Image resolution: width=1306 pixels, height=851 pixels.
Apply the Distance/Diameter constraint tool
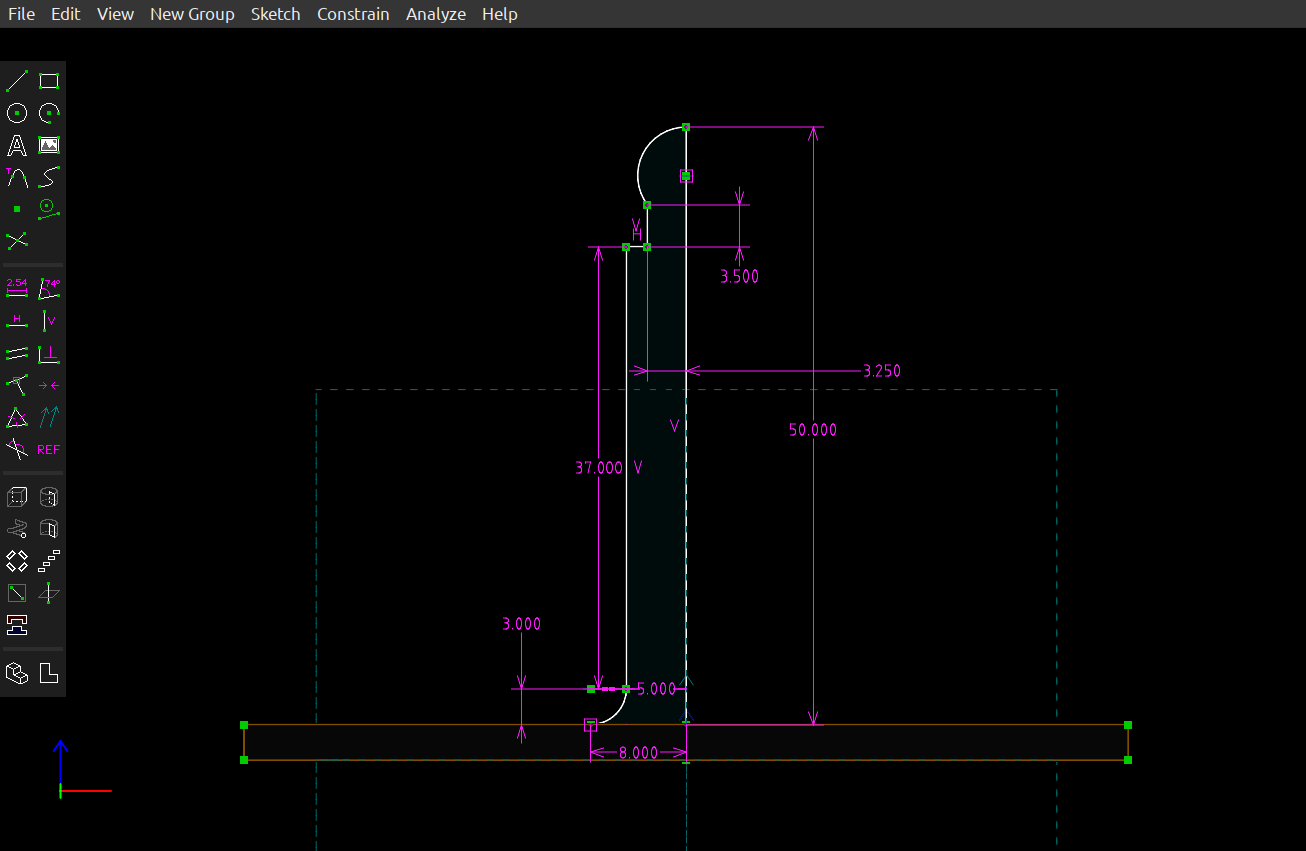tap(17, 289)
